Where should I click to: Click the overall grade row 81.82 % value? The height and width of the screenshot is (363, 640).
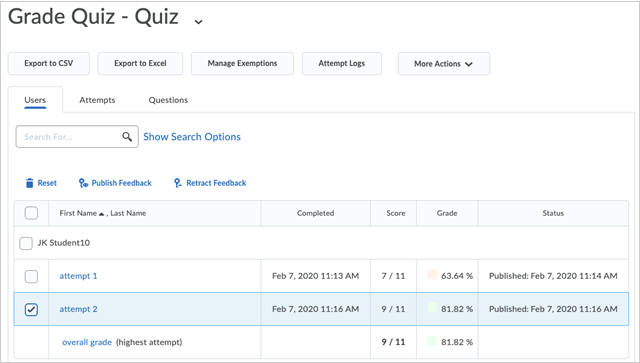457,342
